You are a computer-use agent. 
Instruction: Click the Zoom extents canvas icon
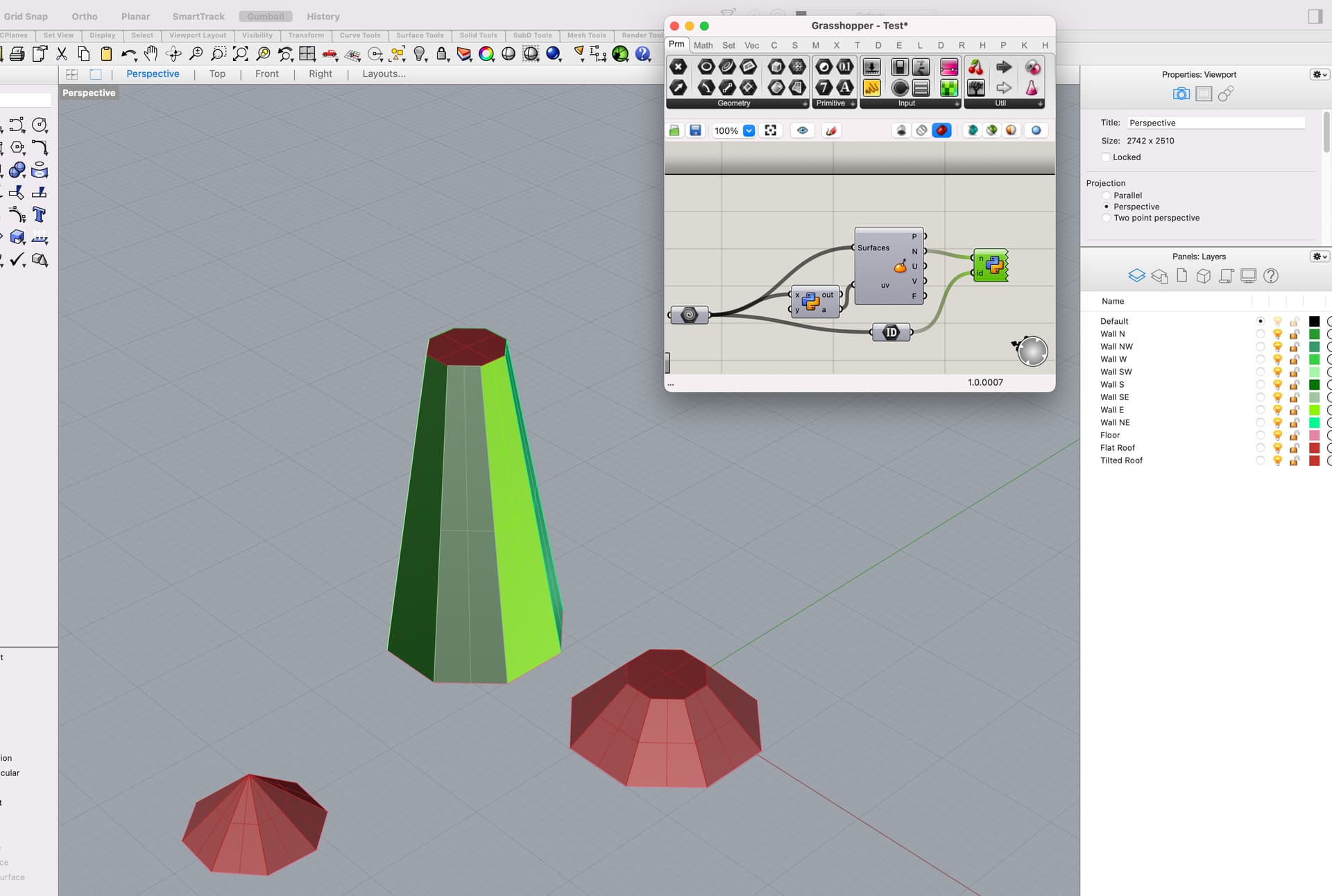[x=771, y=130]
